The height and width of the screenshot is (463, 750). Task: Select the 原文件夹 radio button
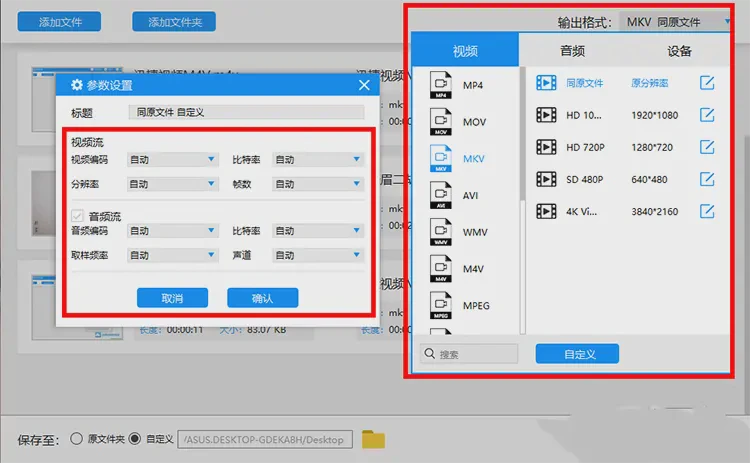click(77, 439)
